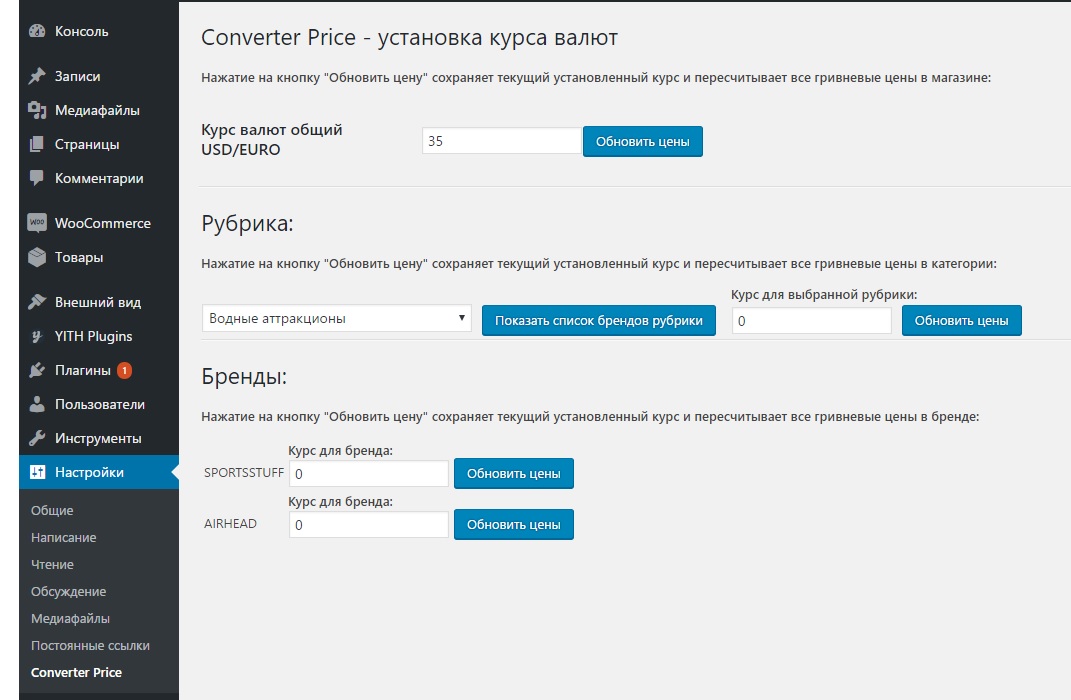The height and width of the screenshot is (700, 1071).
Task: Focus the AIRHEAD brand rate field
Action: coord(369,524)
